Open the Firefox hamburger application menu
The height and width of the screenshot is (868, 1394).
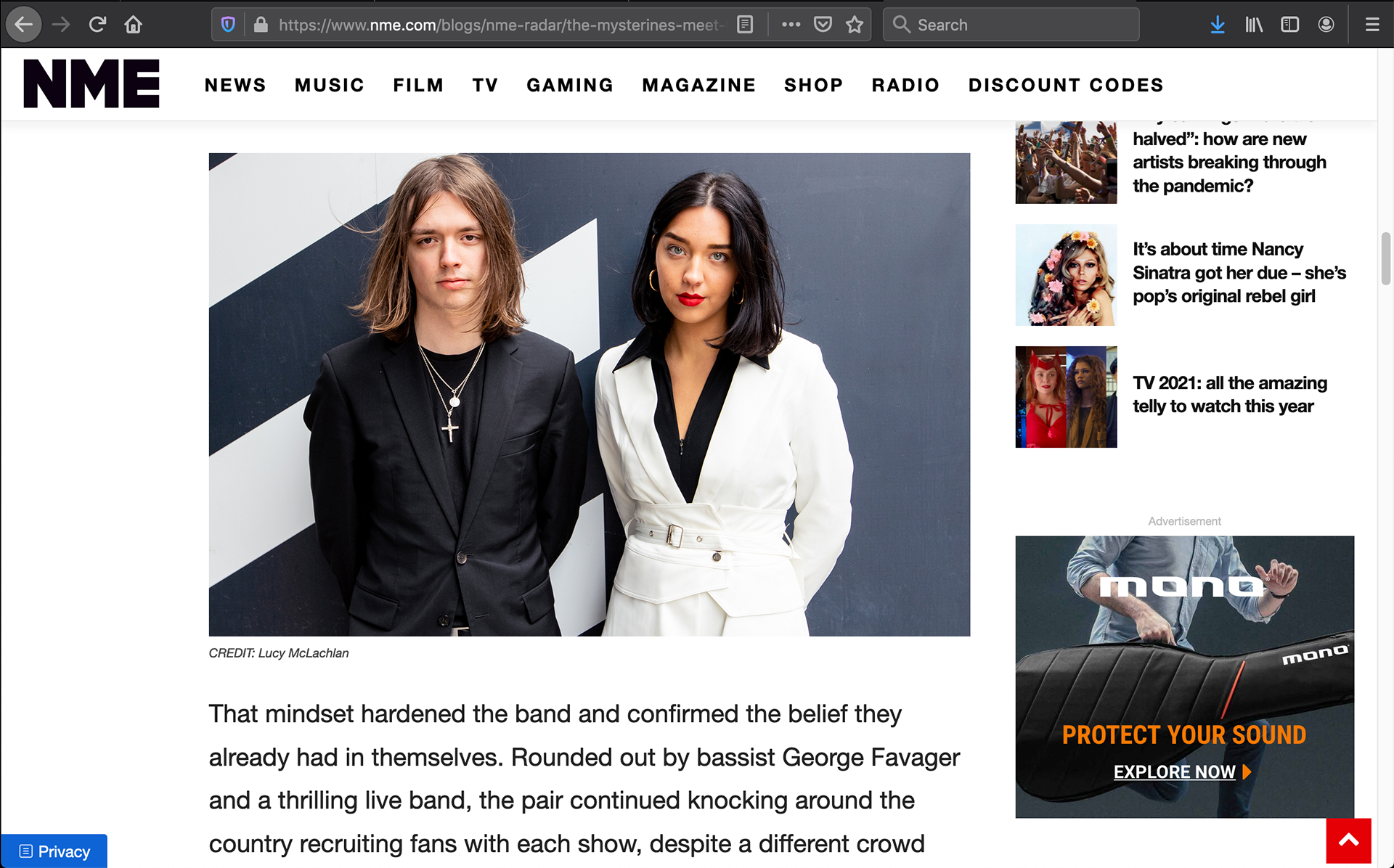click(1372, 25)
